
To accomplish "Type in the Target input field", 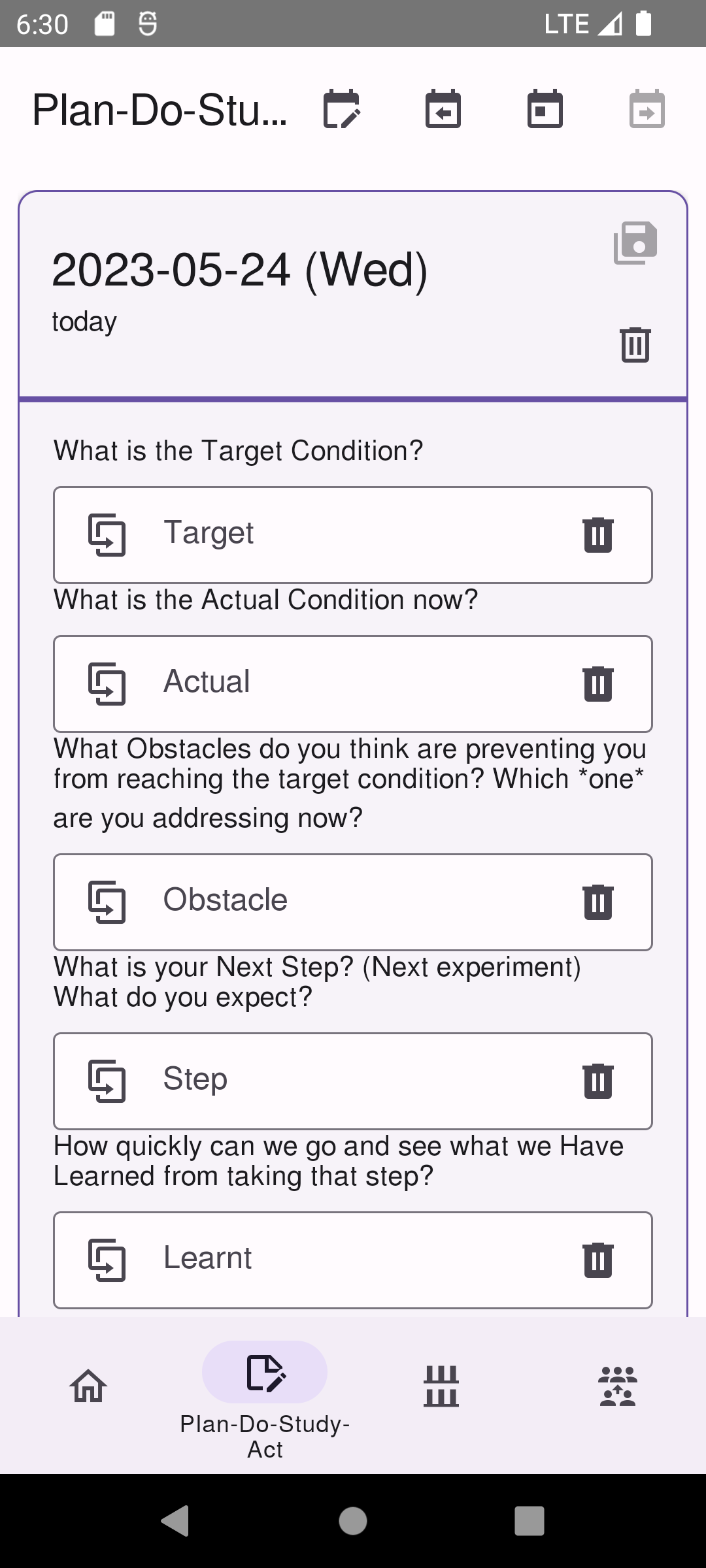I will [353, 534].
